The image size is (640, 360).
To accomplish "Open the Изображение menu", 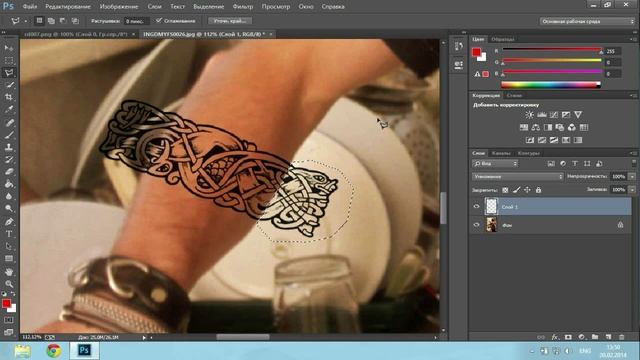I will [x=119, y=7].
